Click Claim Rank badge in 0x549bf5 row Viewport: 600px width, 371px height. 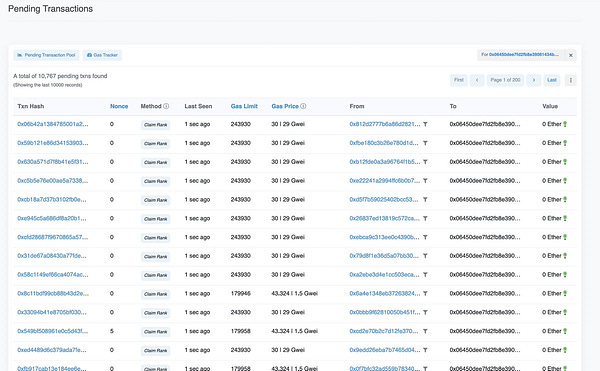coord(155,332)
